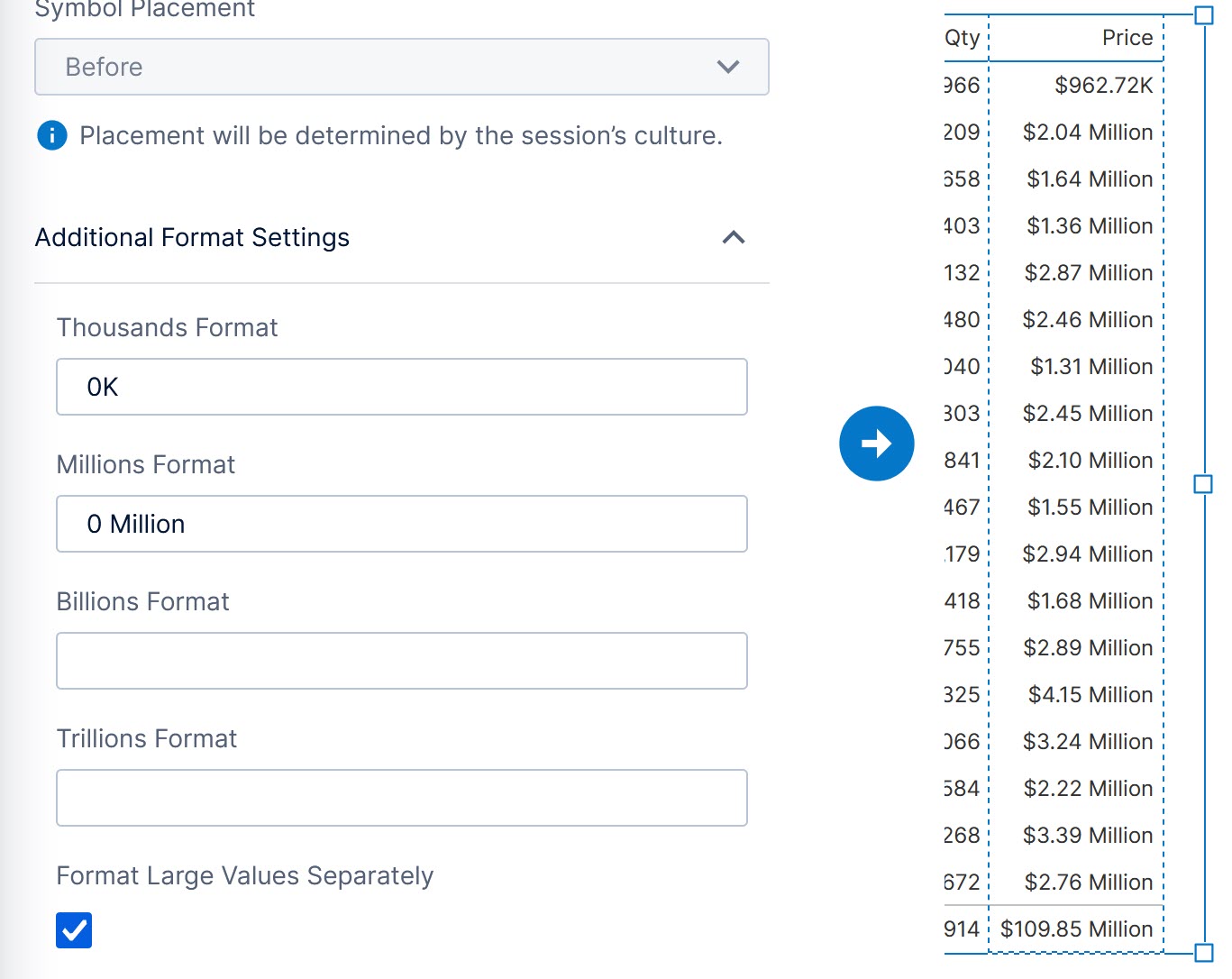The image size is (1232, 979).
Task: Click the chevron on the Before selector
Action: click(727, 67)
